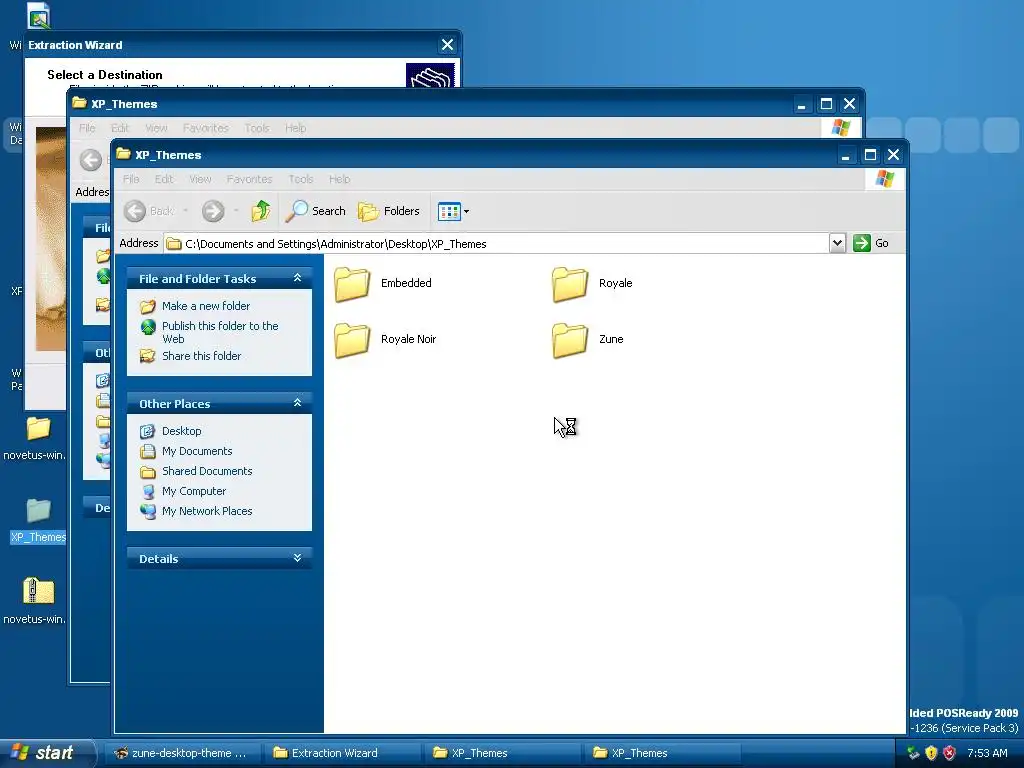
Task: Open the Favorites menu in front window
Action: [x=249, y=179]
